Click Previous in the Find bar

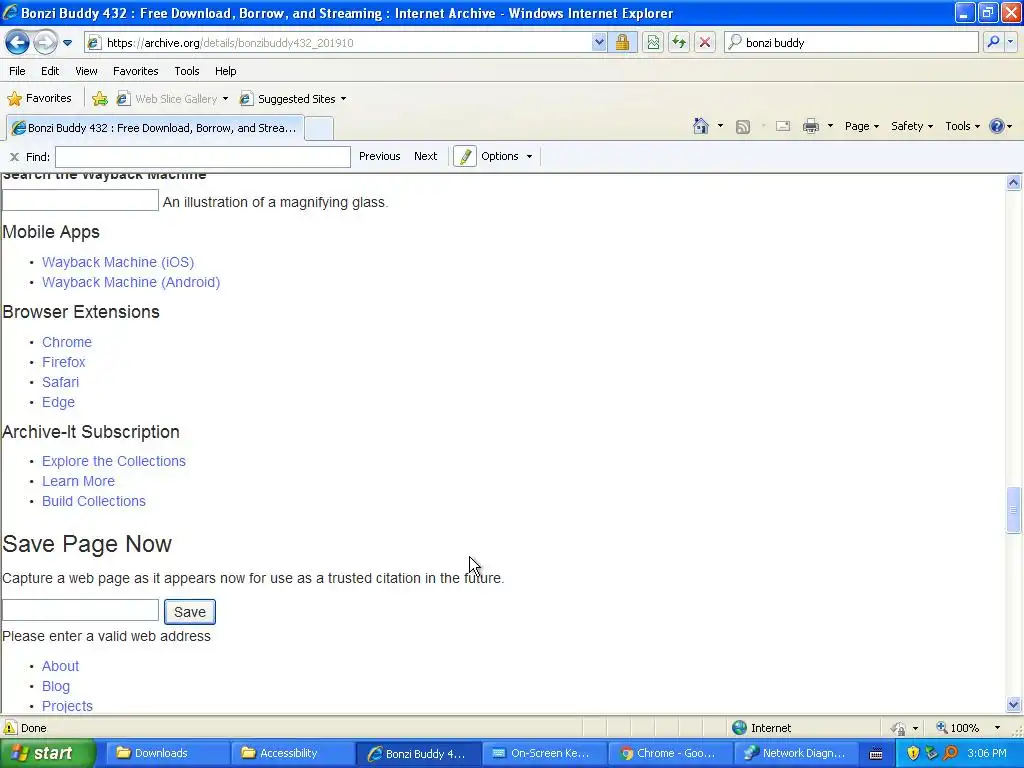pyautogui.click(x=379, y=156)
